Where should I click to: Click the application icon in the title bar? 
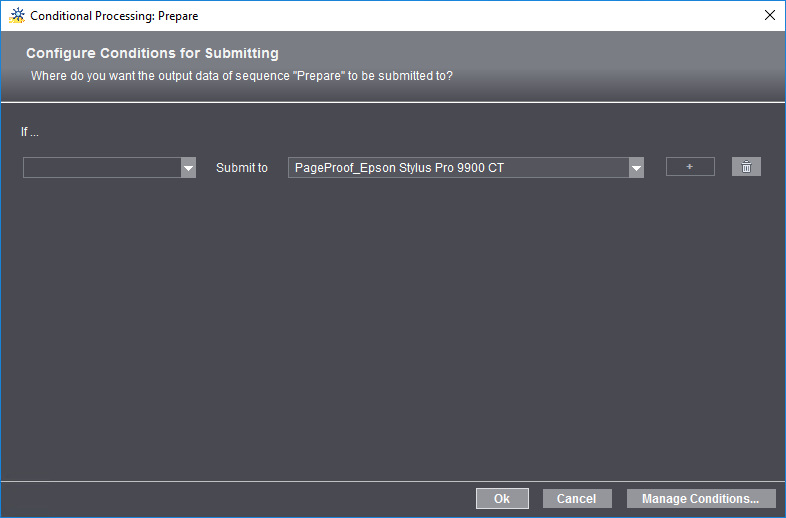point(16,16)
